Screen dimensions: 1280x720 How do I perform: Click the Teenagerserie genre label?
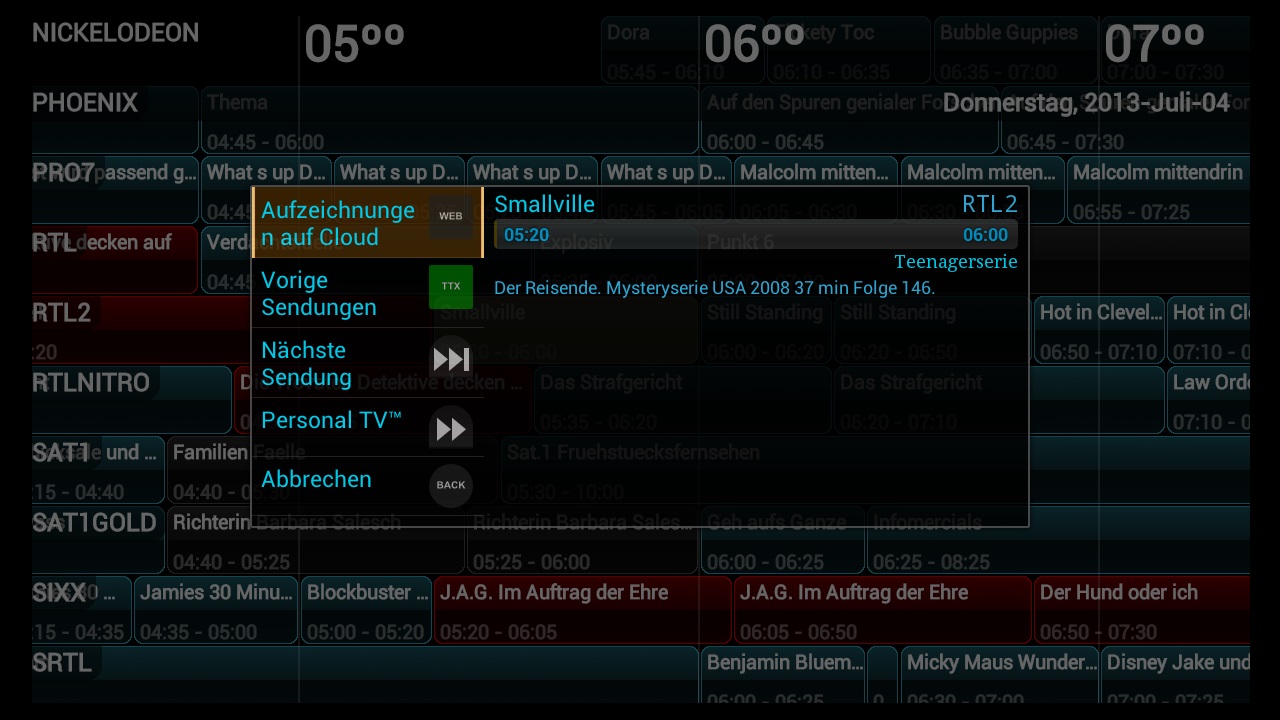click(956, 262)
